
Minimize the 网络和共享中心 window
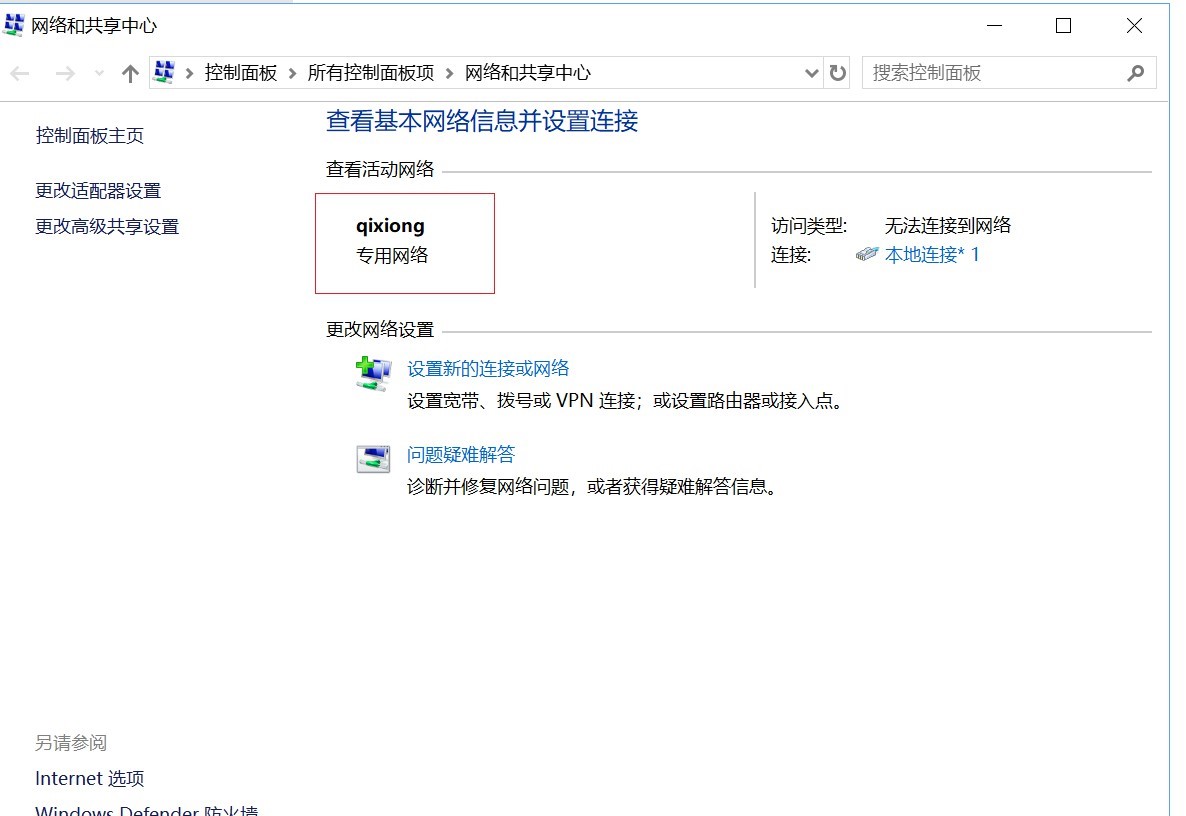click(x=995, y=26)
